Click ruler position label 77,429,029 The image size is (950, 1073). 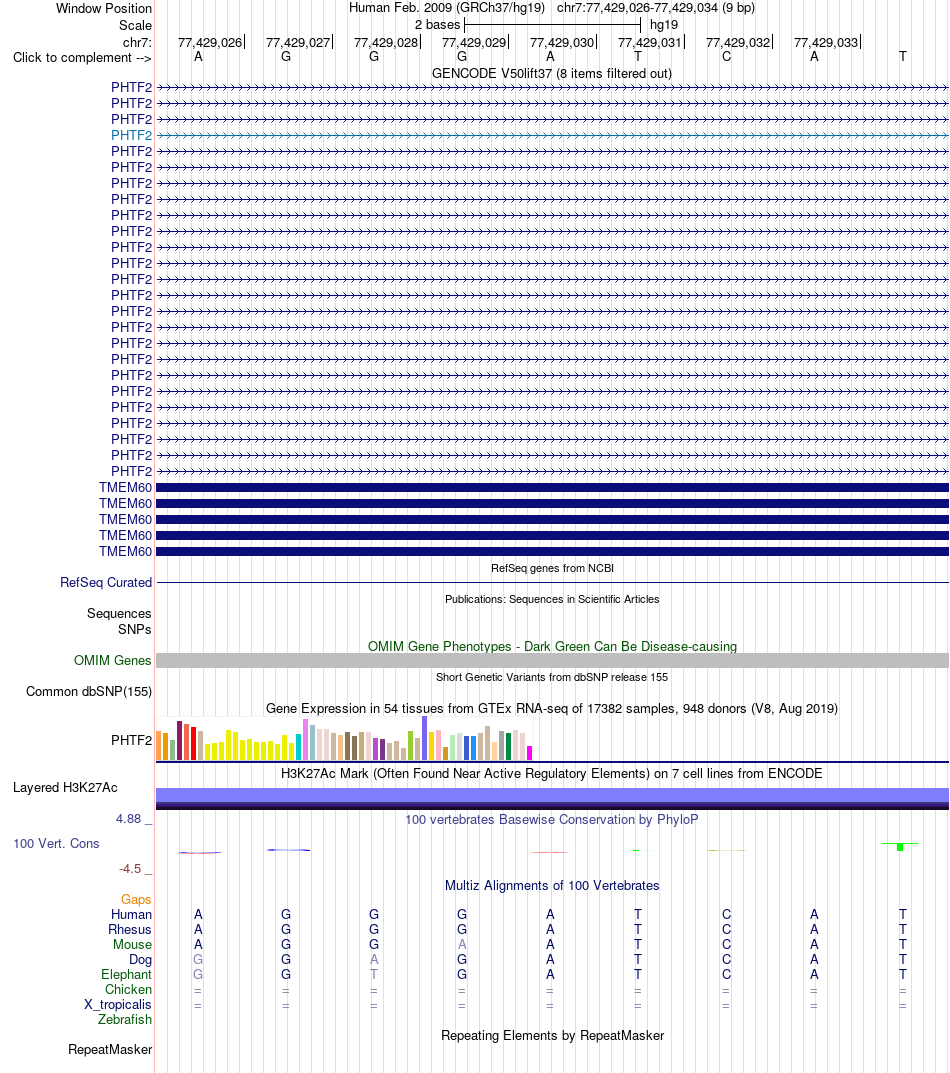click(474, 42)
